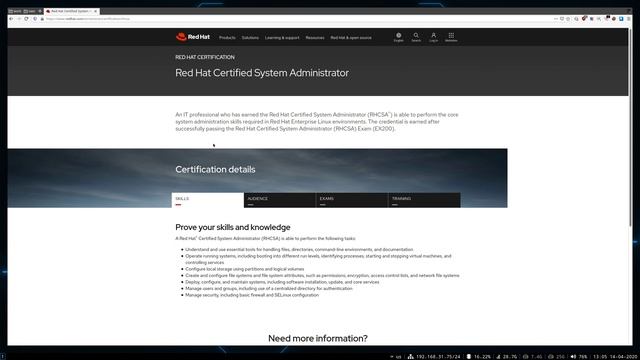This screenshot has height=360, width=640.
Task: Click Red Hat Certified System Administrator heading
Action: (x=262, y=73)
